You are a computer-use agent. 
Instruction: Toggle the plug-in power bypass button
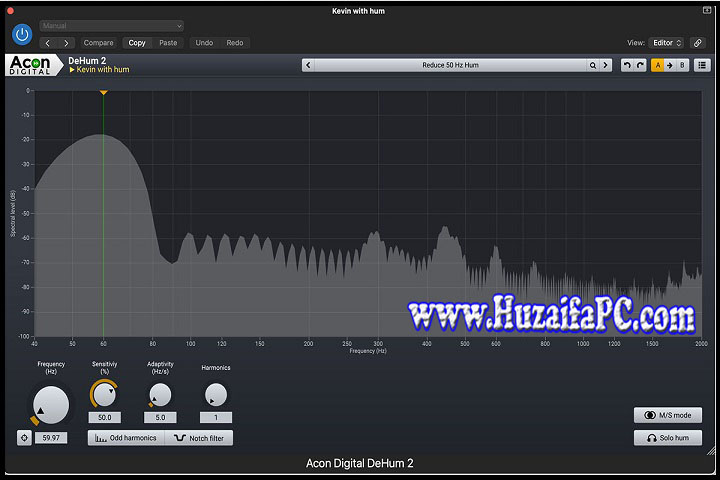click(x=22, y=34)
